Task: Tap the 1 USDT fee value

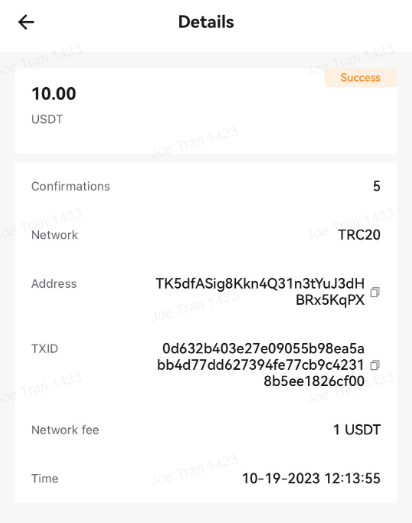Action: coord(357,430)
